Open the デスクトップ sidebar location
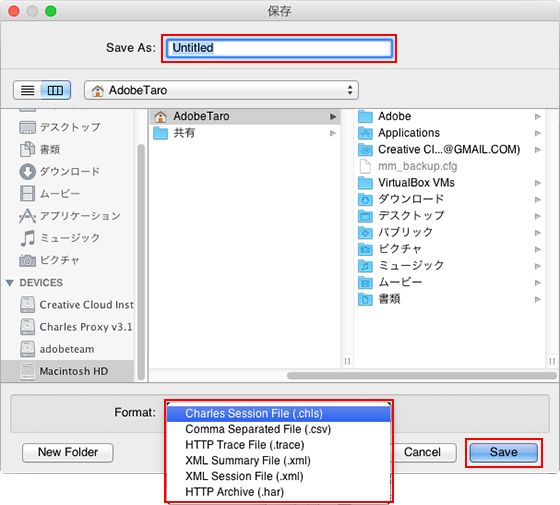This screenshot has width=560, height=505. click(59, 127)
